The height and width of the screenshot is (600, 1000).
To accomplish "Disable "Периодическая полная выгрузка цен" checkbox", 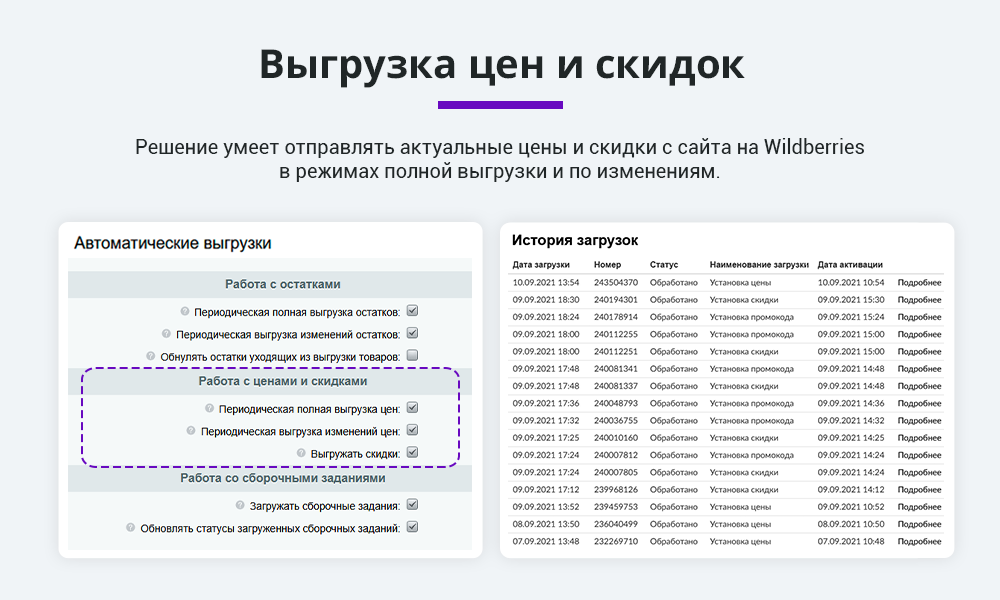I will 412,407.
